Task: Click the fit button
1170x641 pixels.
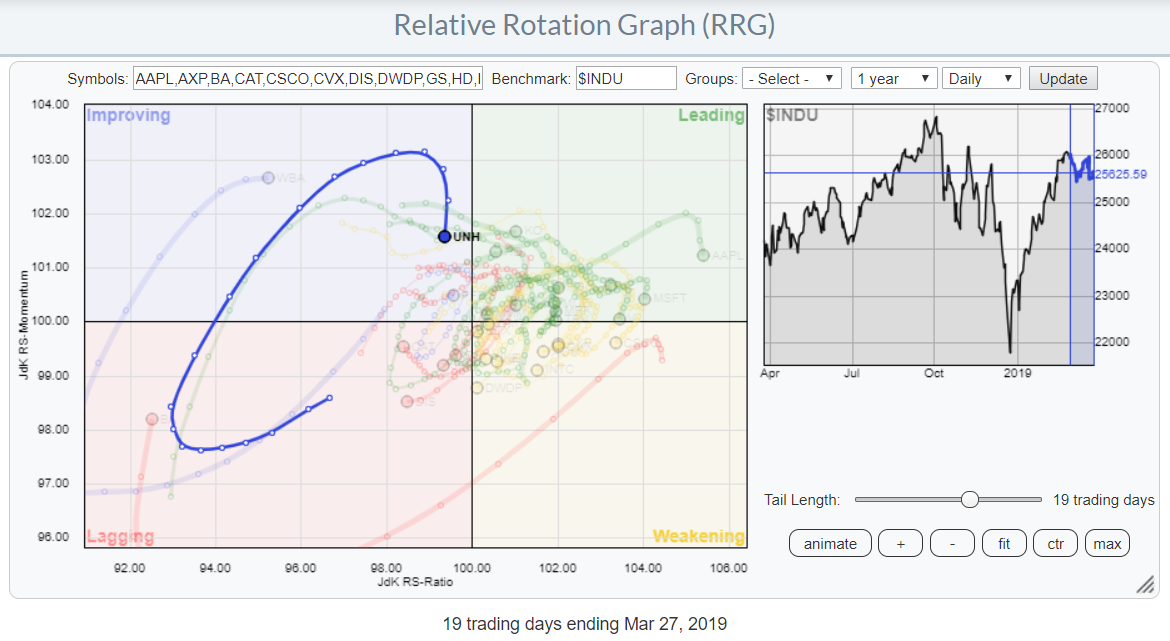Action: click(1004, 544)
